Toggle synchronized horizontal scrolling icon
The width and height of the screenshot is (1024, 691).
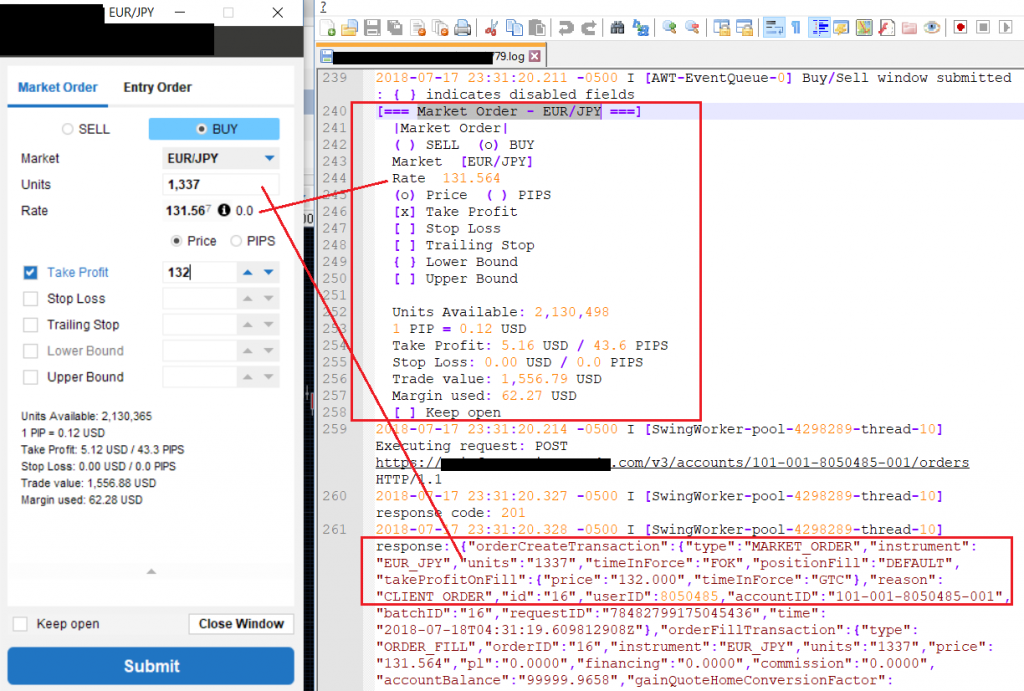[744, 27]
